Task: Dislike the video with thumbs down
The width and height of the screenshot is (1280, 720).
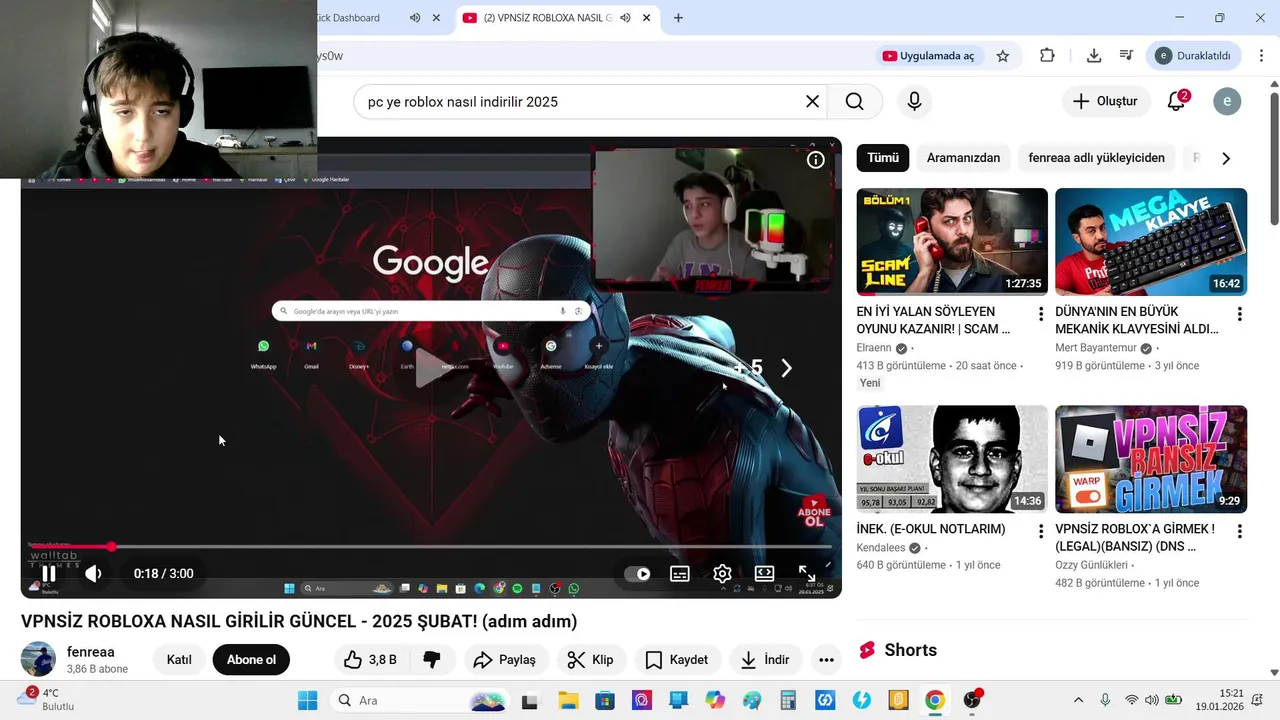Action: point(432,659)
